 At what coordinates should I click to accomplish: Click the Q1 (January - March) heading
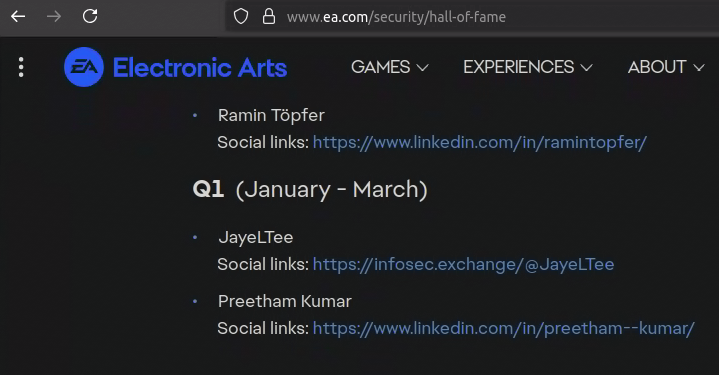click(x=310, y=189)
